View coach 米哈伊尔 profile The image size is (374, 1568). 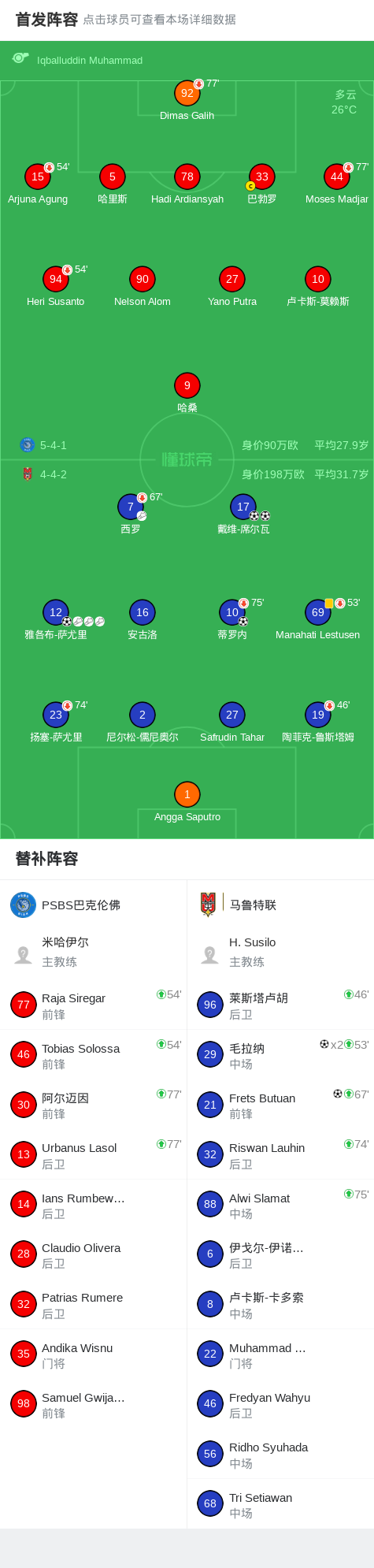(94, 952)
